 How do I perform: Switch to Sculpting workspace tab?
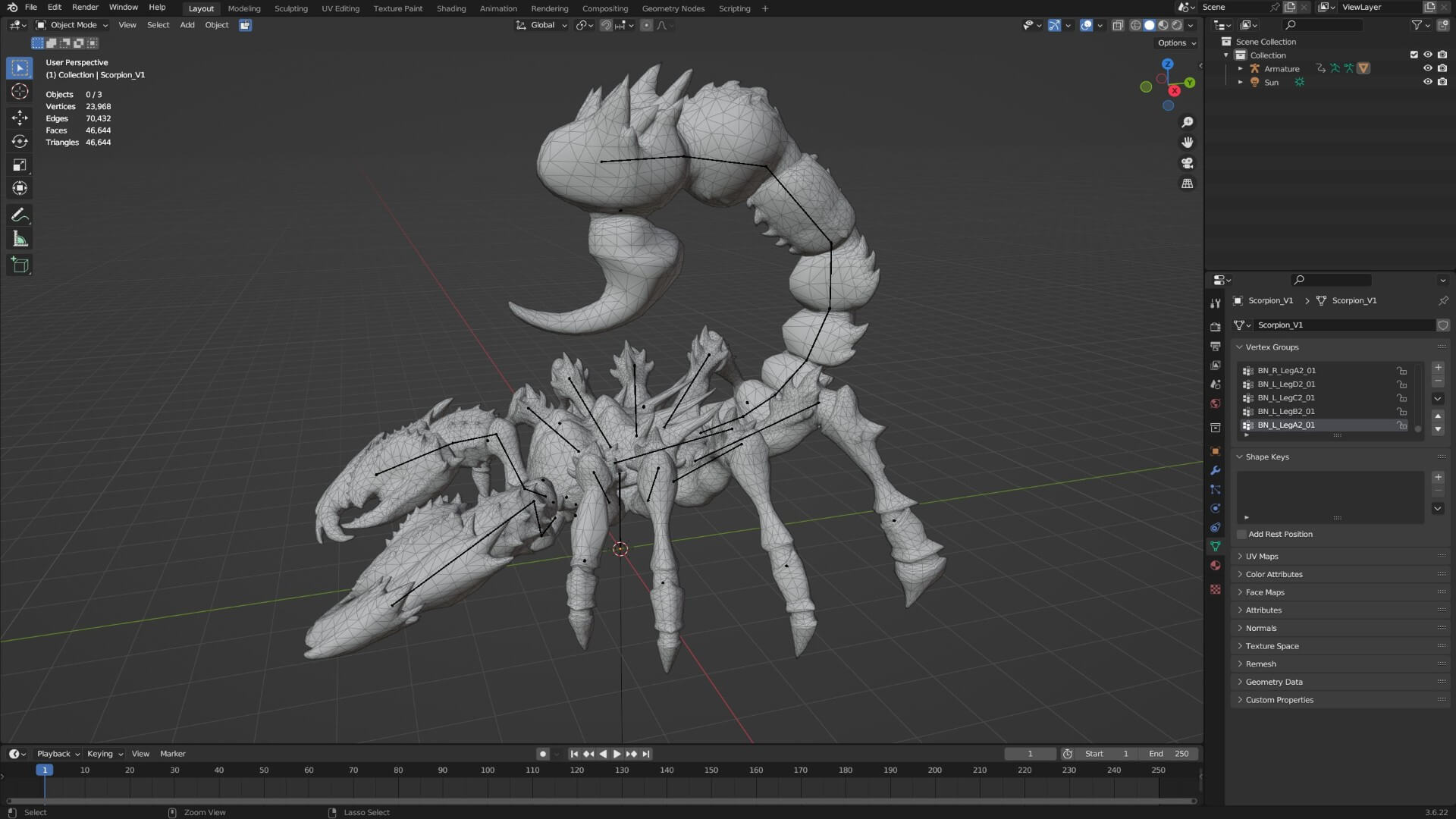pyautogui.click(x=291, y=8)
